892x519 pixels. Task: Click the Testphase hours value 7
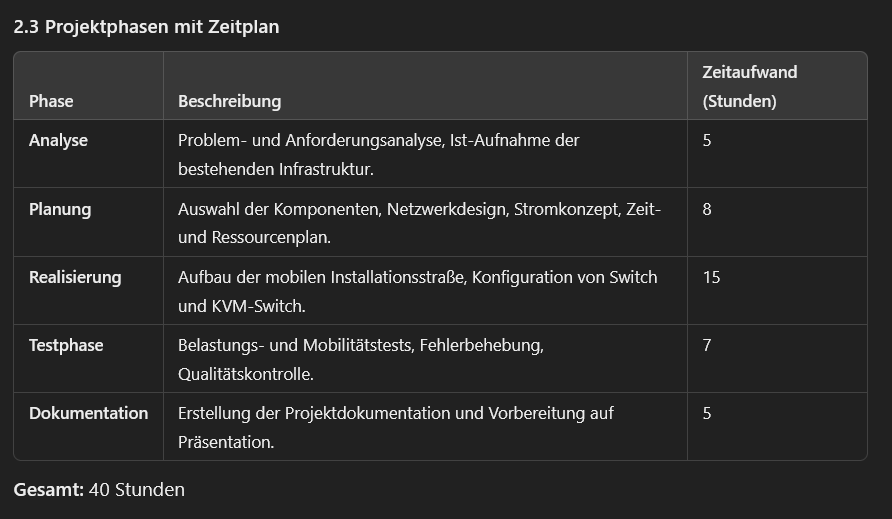click(707, 345)
